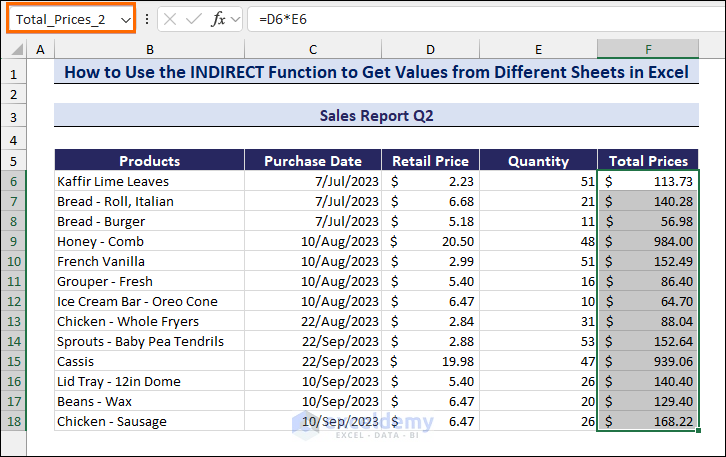Viewport: 726px width, 457px height.
Task: Click the Name Box showing Total_Prices_2
Action: coord(62,20)
